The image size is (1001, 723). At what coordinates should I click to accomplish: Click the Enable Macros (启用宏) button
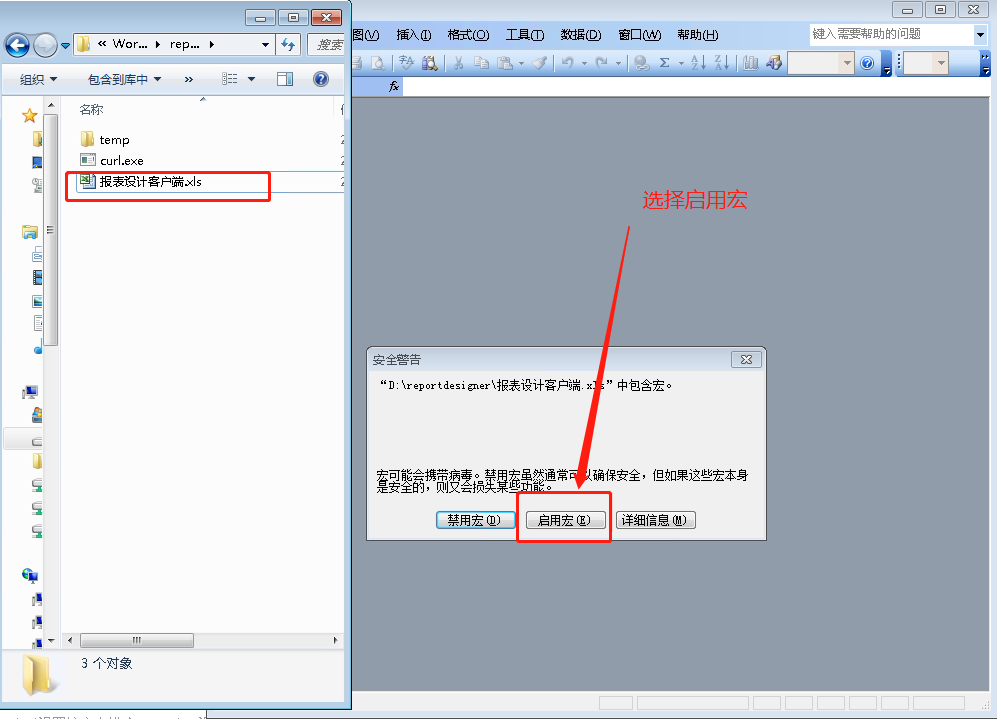click(x=566, y=521)
